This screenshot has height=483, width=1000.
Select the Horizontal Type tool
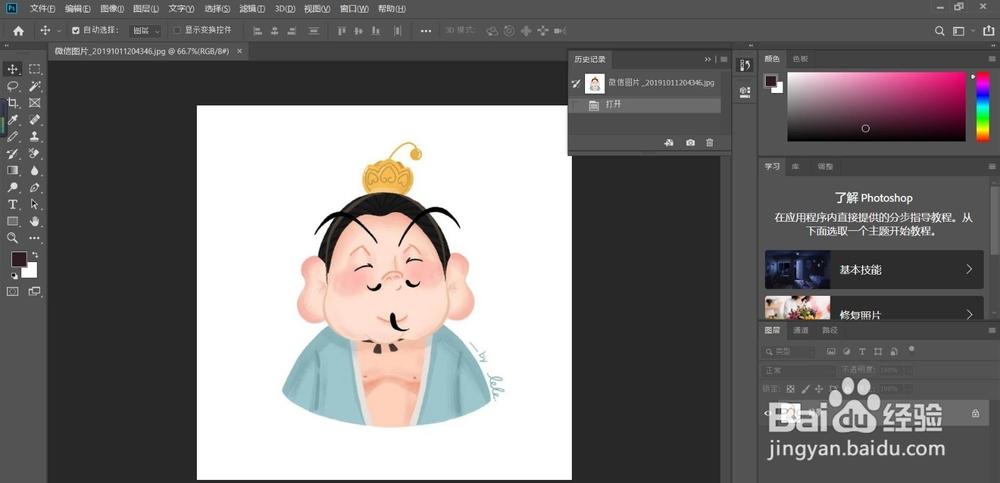click(13, 204)
